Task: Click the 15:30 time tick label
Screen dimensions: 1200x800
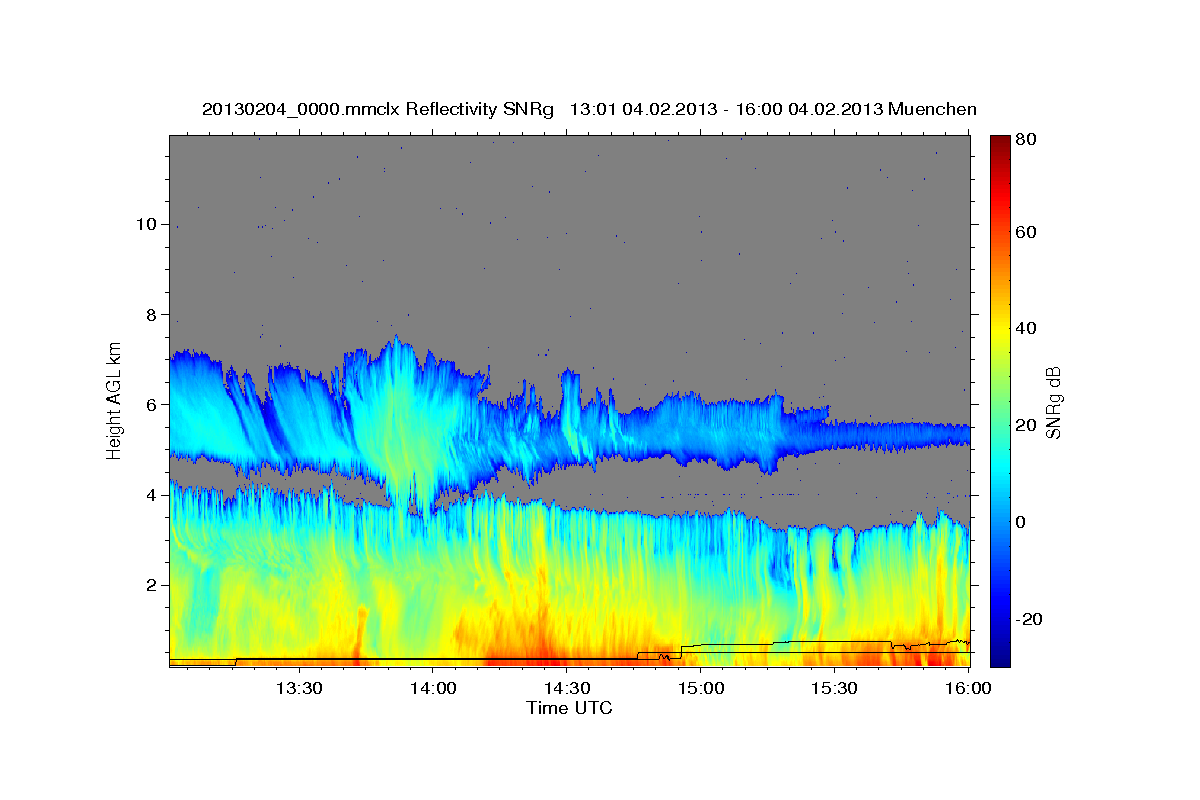Action: pos(835,688)
